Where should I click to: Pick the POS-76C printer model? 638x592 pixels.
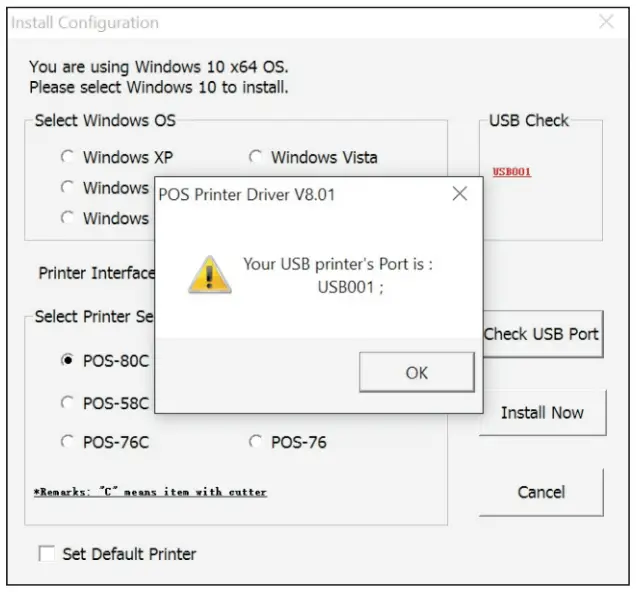pyautogui.click(x=68, y=442)
